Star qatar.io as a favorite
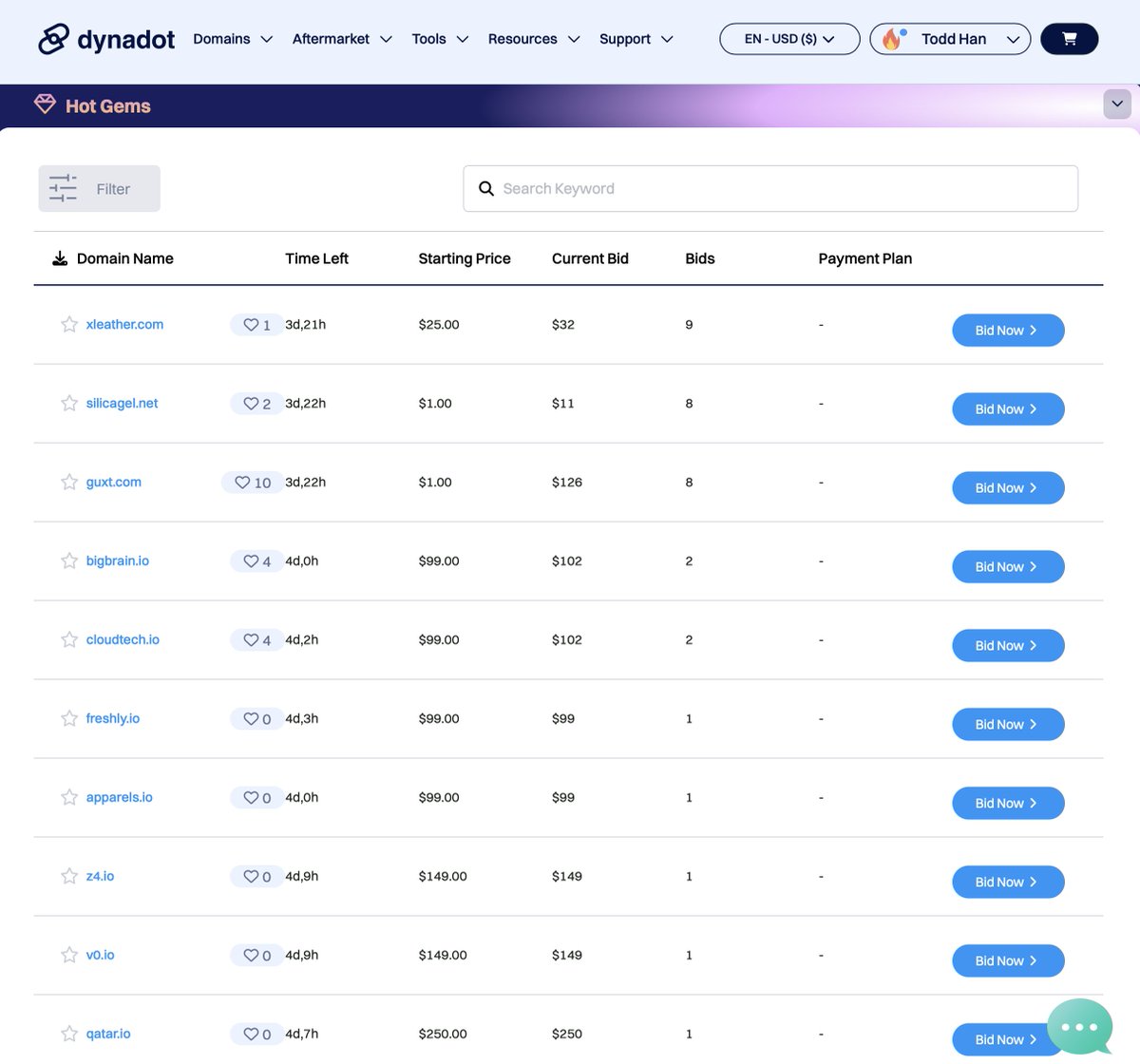The width and height of the screenshot is (1140, 1064). (69, 1034)
